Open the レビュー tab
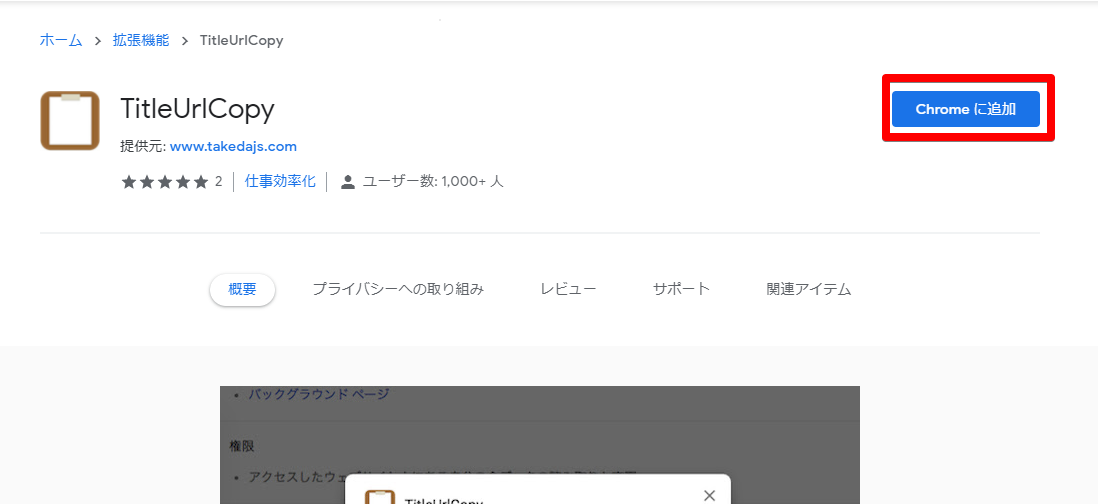The width and height of the screenshot is (1098, 504). pos(568,289)
